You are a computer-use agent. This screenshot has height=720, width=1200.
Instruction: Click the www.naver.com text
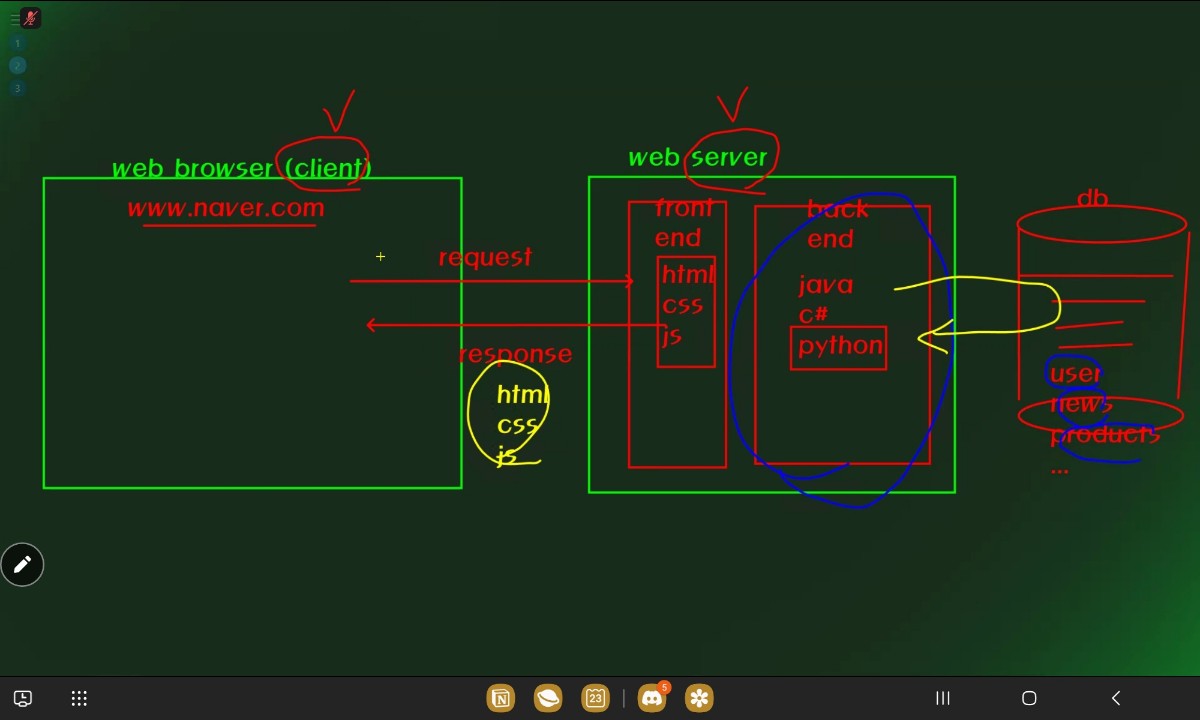[x=226, y=208]
